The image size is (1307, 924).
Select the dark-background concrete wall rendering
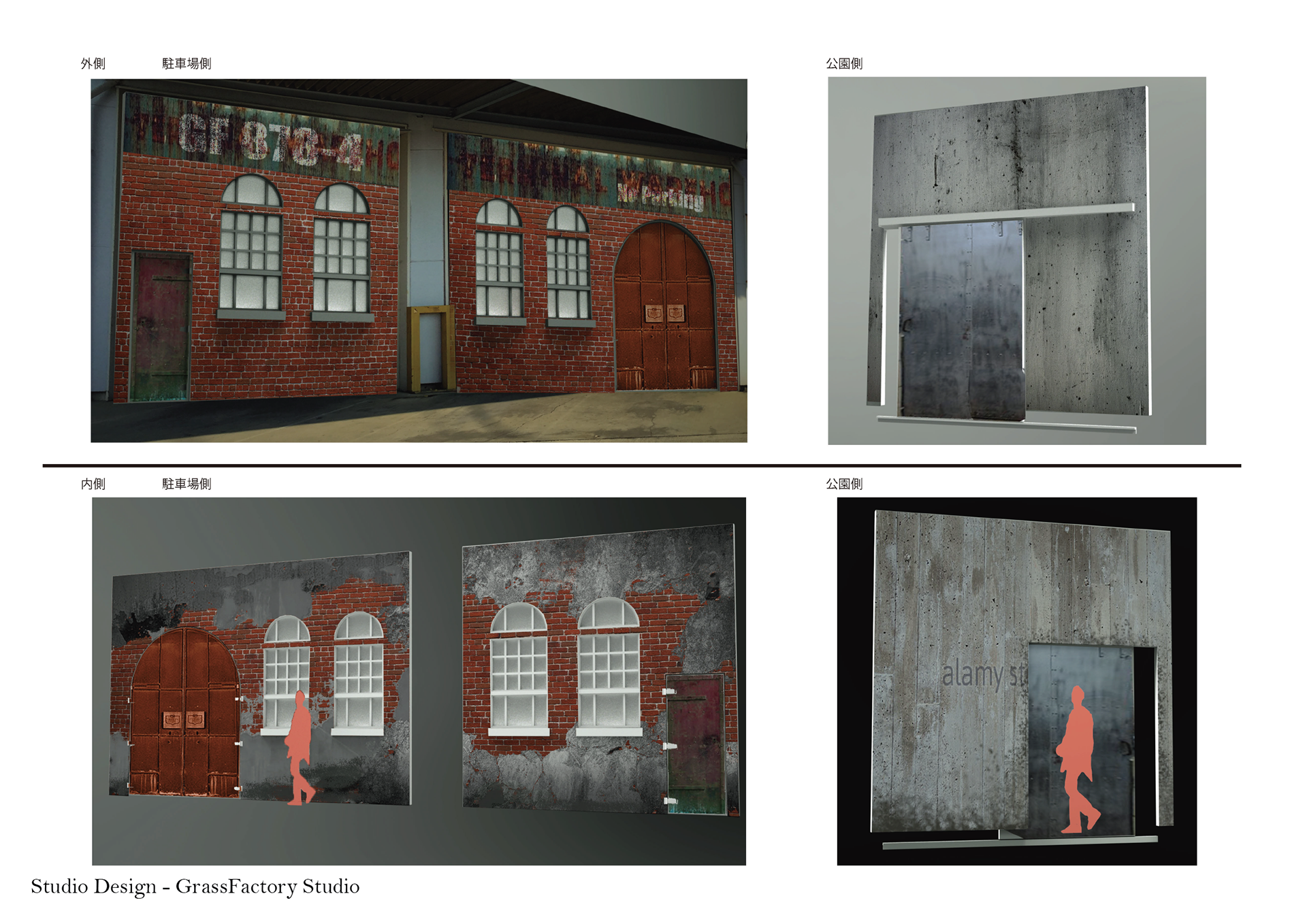point(1016,681)
